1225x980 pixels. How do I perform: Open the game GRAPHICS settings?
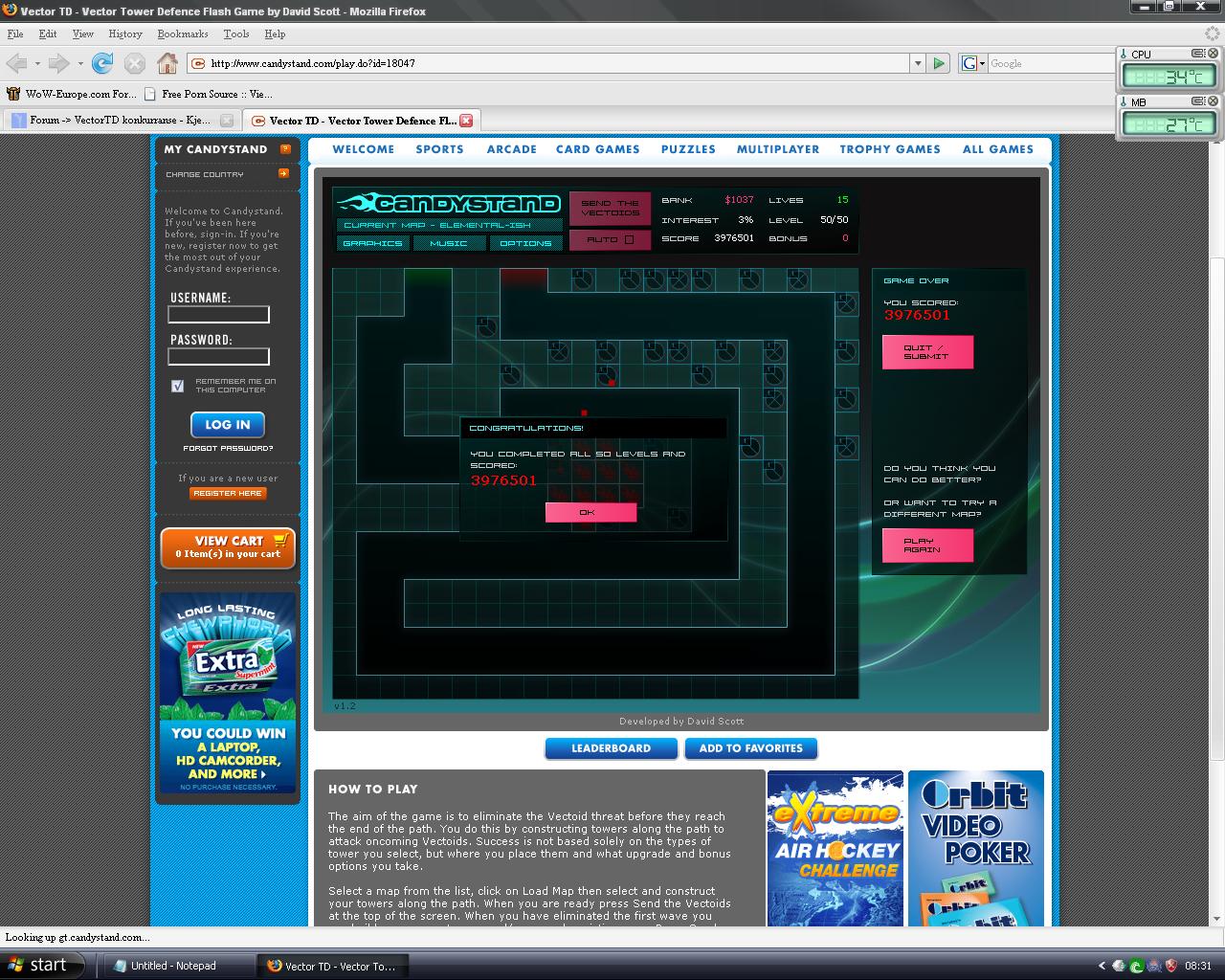(372, 243)
